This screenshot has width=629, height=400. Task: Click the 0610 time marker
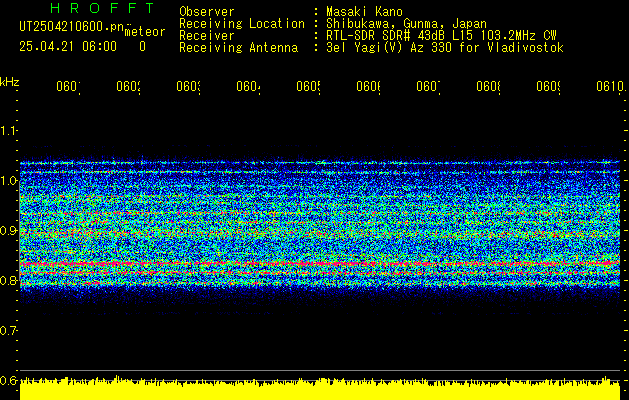point(610,86)
